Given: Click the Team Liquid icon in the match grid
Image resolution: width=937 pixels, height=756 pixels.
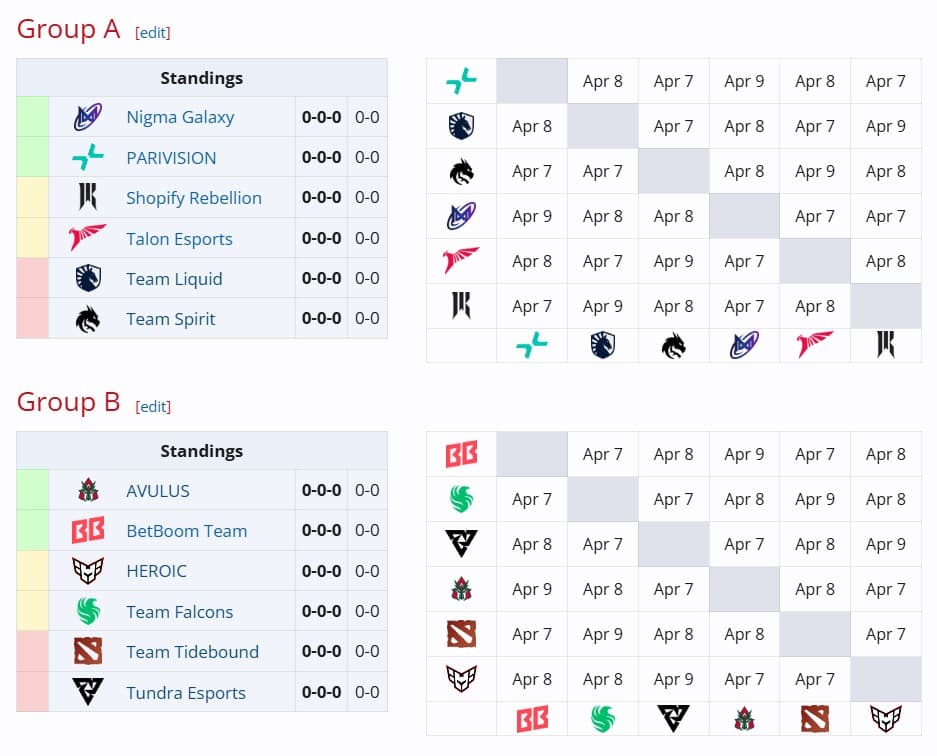Looking at the screenshot, I should (x=460, y=126).
